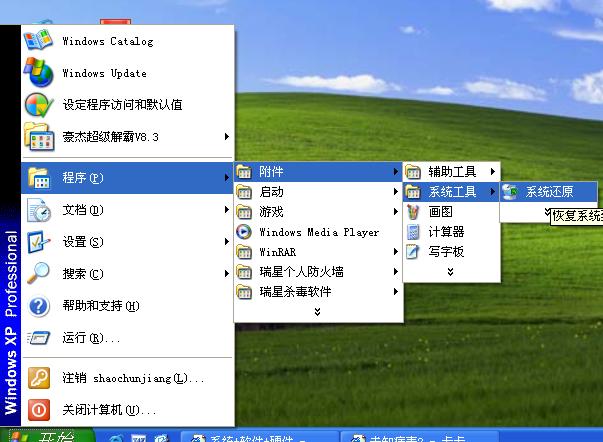Open 帮助和支持 question mark icon
The width and height of the screenshot is (603, 442).
pyautogui.click(x=39, y=306)
